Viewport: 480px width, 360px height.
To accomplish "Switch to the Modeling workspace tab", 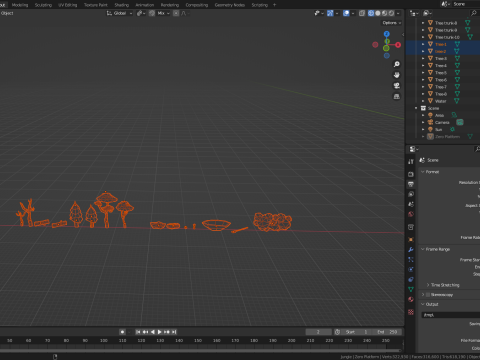I will pos(20,5).
